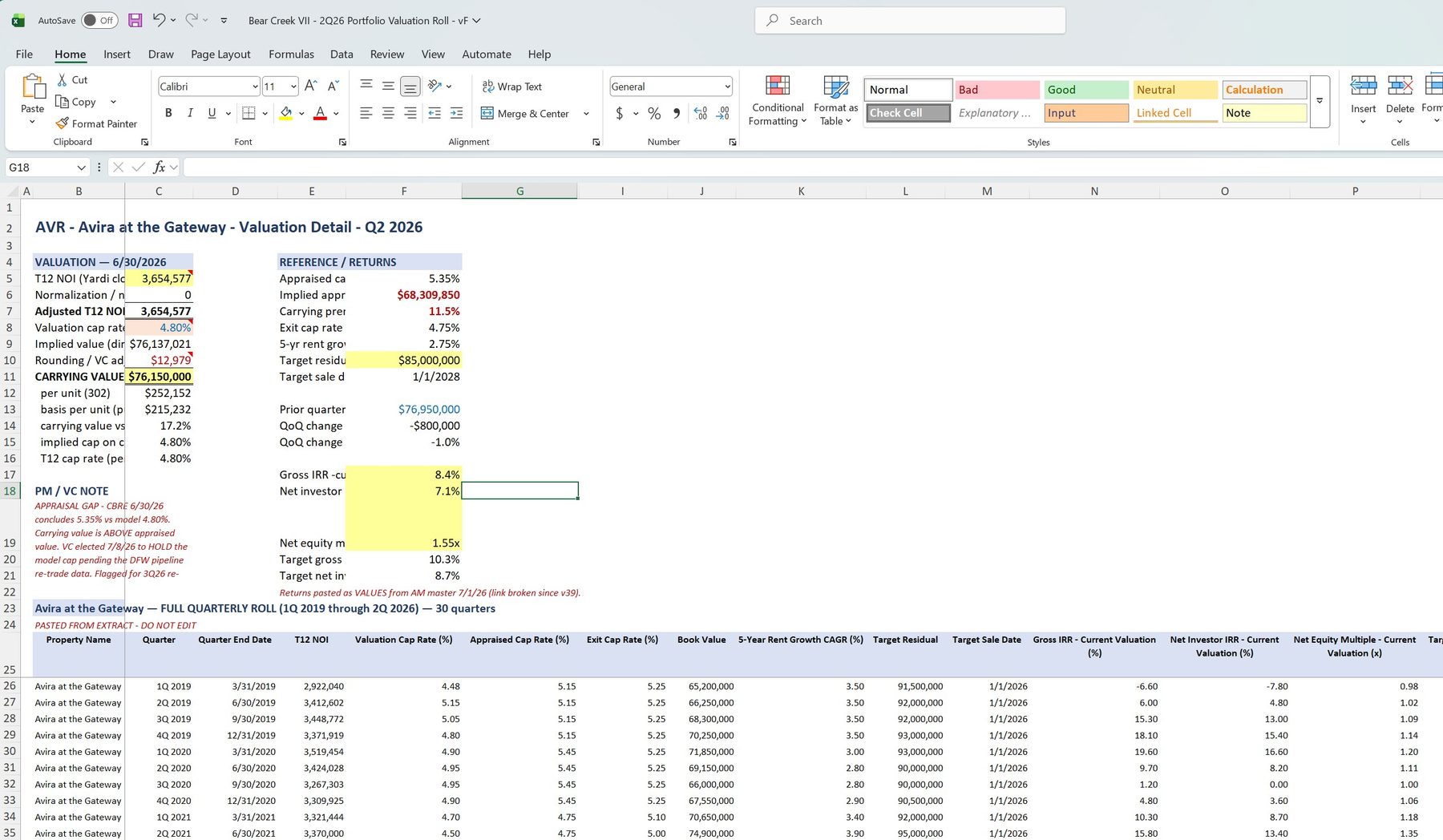The image size is (1443, 840).
Task: Toggle Bold formatting button
Action: 168,113
